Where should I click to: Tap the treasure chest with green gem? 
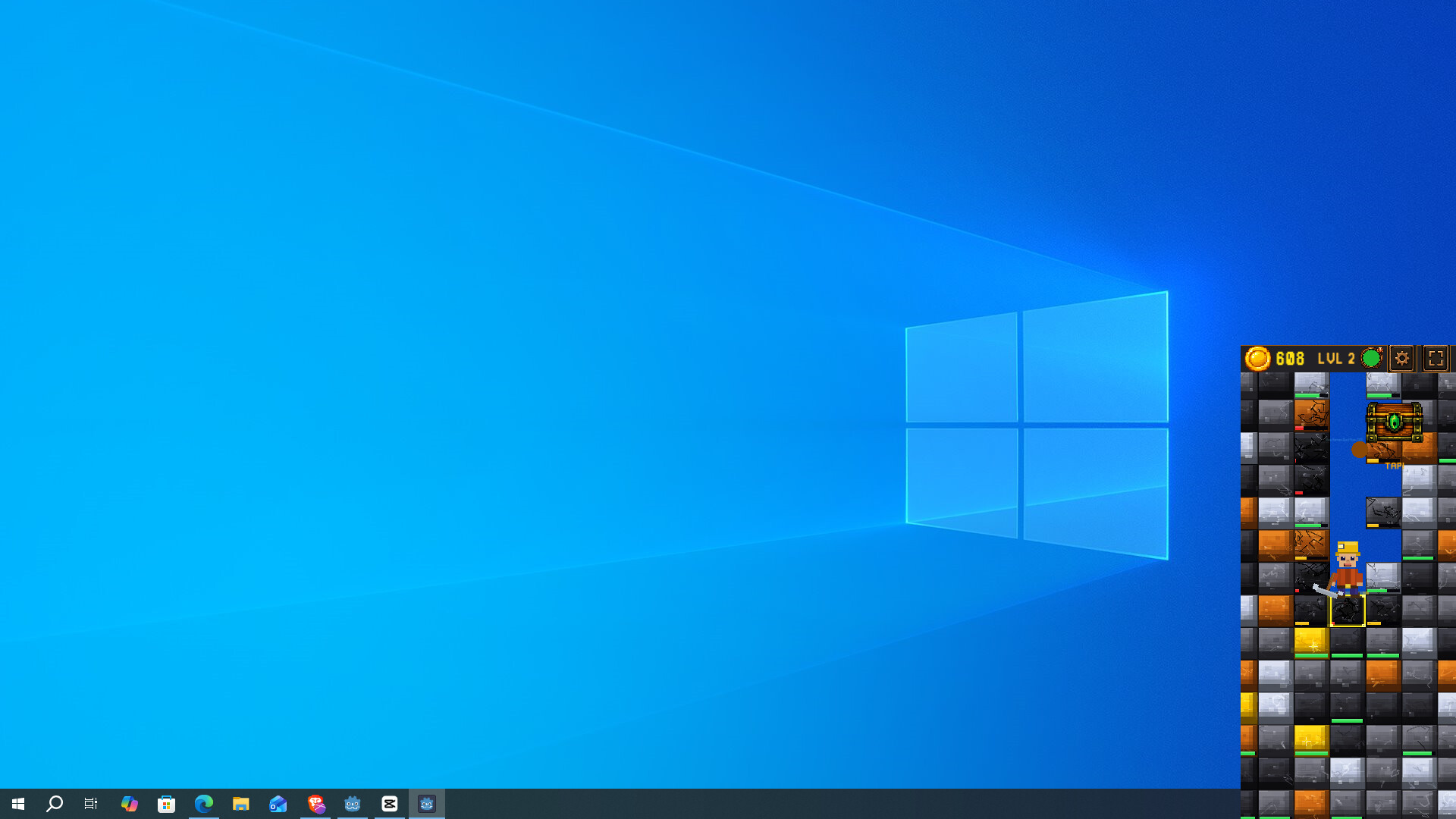tap(1394, 422)
